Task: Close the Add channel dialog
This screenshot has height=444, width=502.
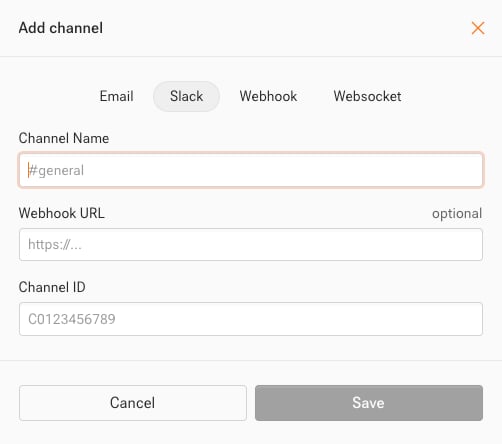Action: [478, 28]
